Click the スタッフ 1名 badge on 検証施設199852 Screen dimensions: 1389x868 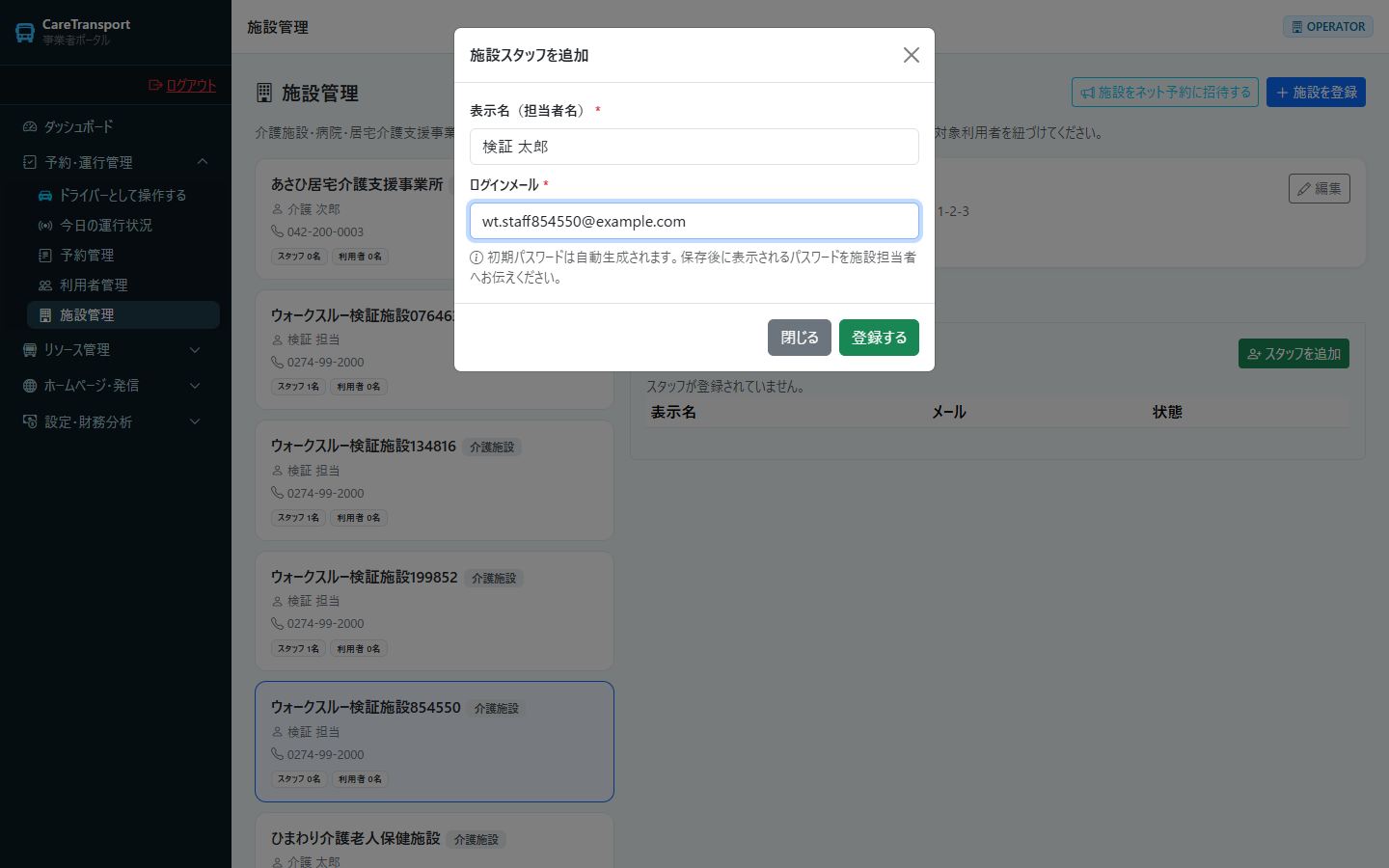pos(298,649)
